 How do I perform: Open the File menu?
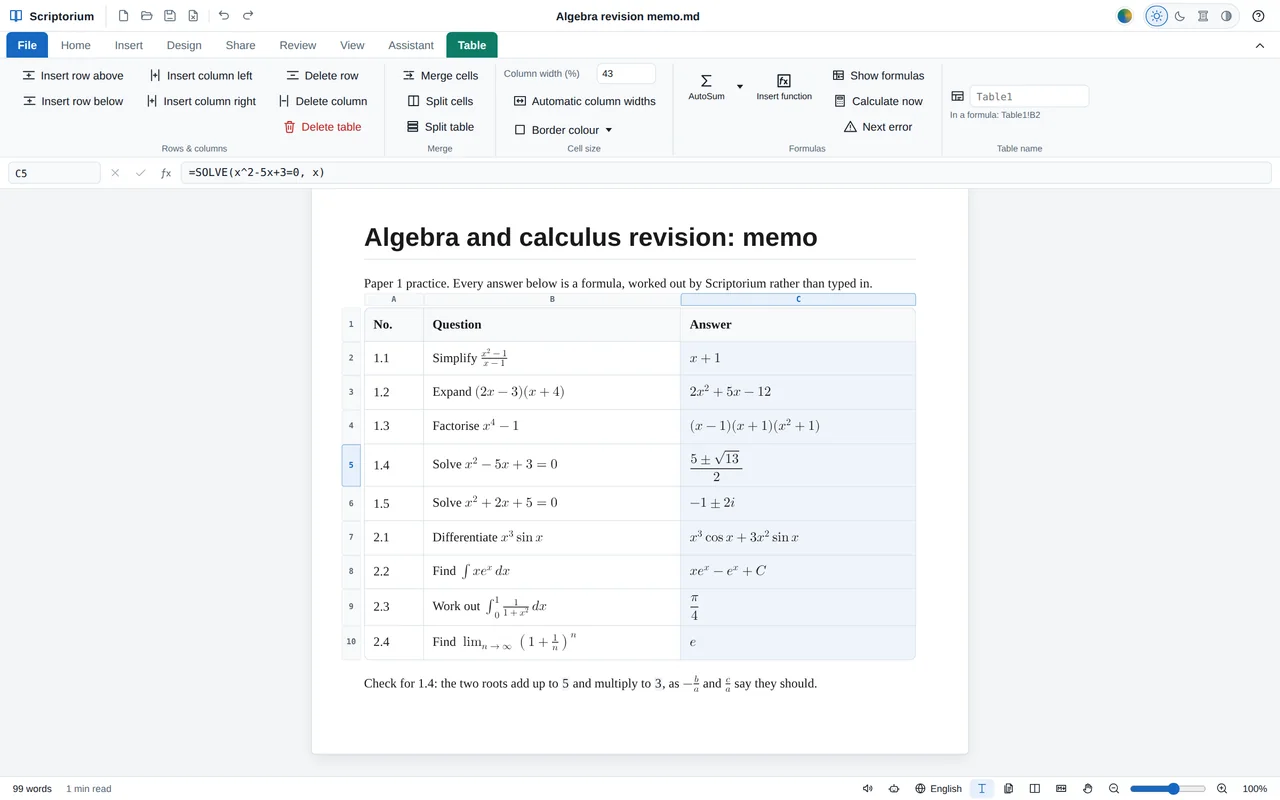(x=27, y=45)
